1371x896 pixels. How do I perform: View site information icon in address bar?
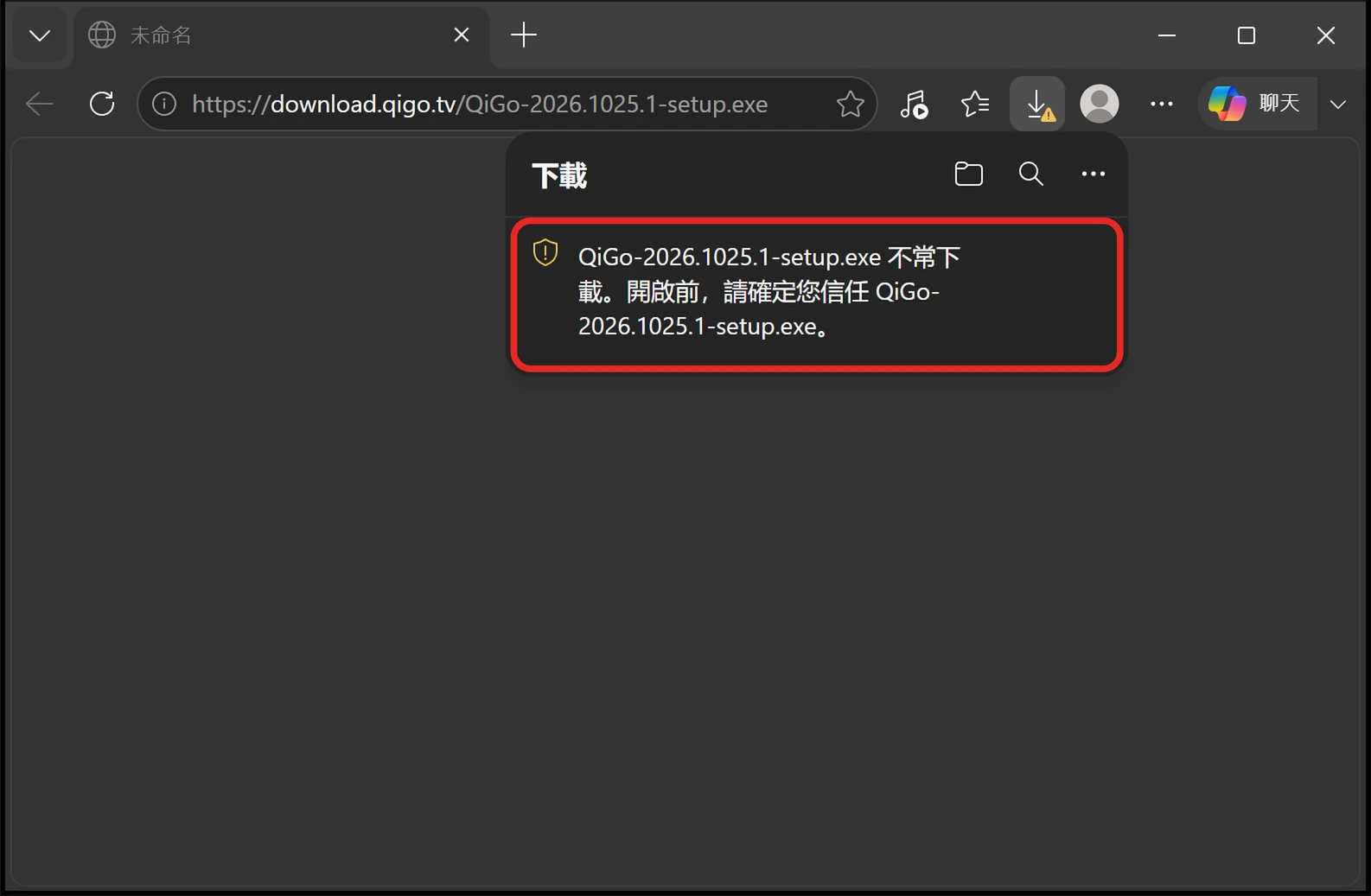click(164, 104)
